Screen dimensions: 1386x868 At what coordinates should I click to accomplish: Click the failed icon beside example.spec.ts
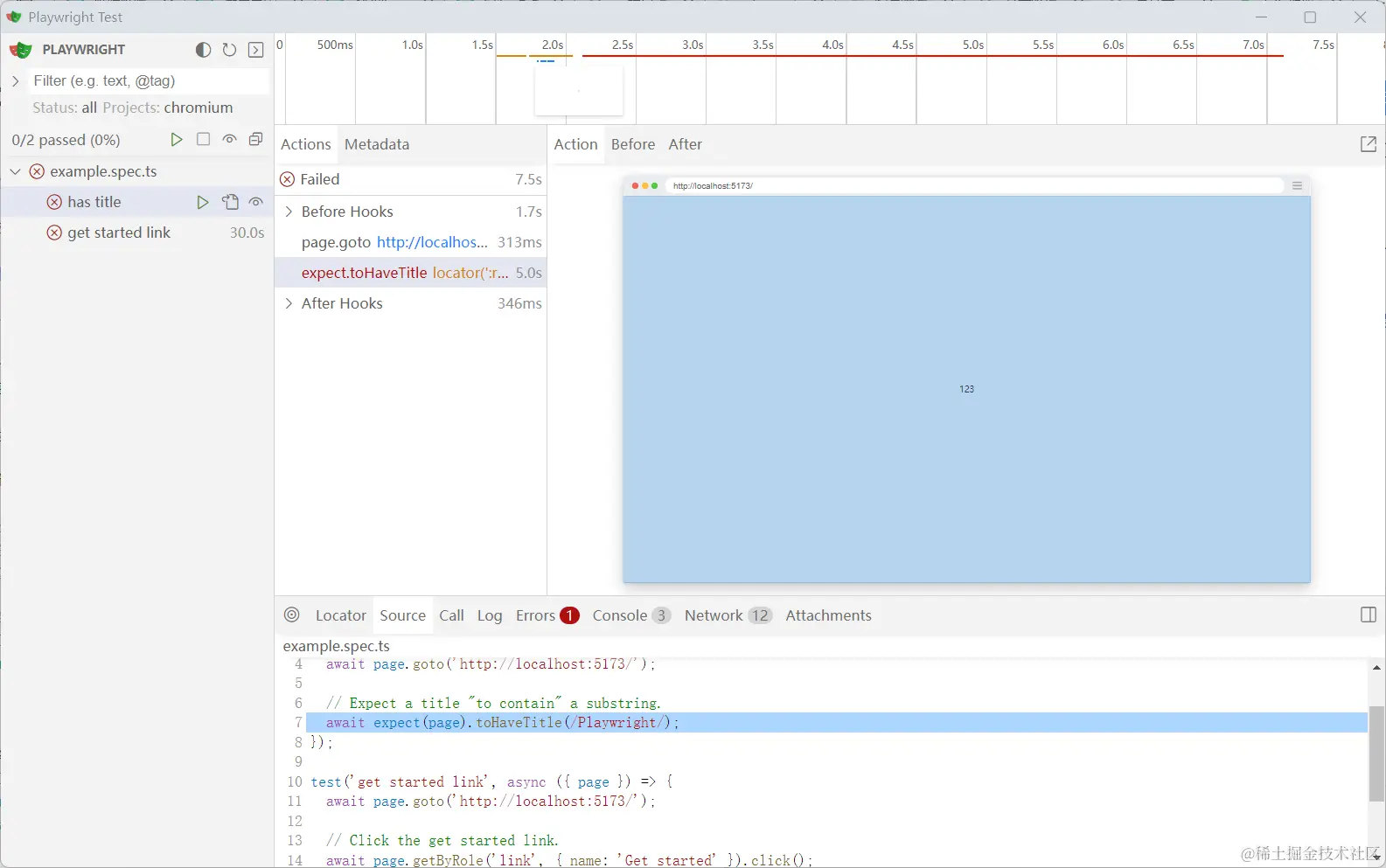click(x=37, y=171)
